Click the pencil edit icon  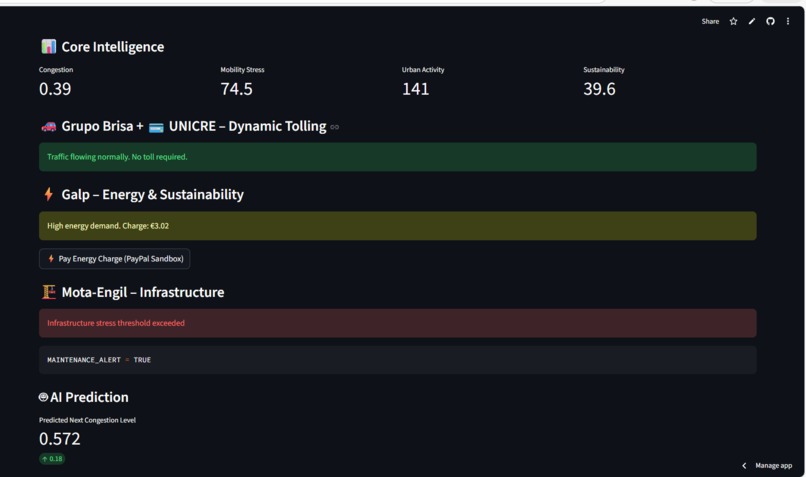click(x=752, y=22)
